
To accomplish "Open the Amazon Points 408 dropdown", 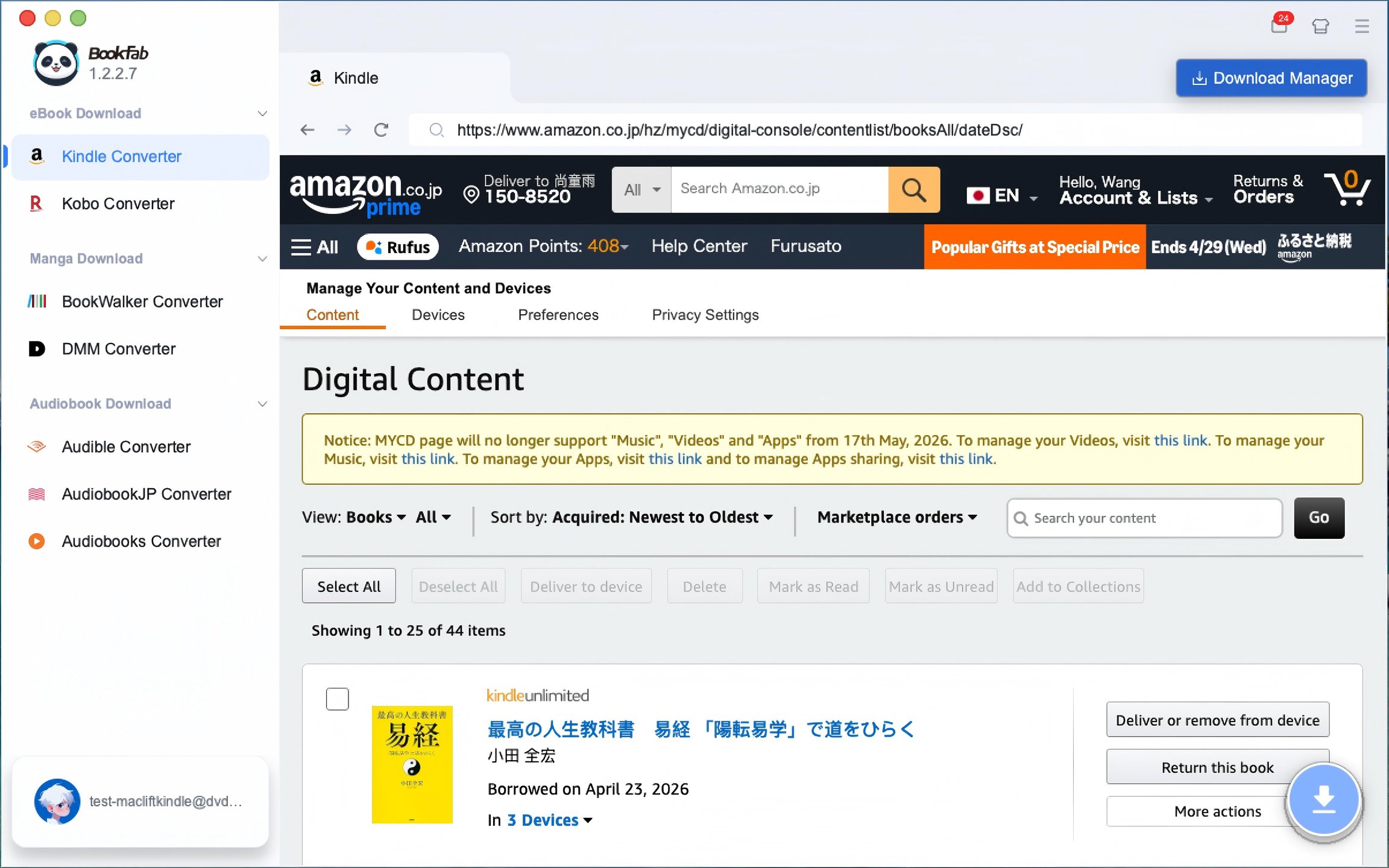I will pyautogui.click(x=544, y=246).
